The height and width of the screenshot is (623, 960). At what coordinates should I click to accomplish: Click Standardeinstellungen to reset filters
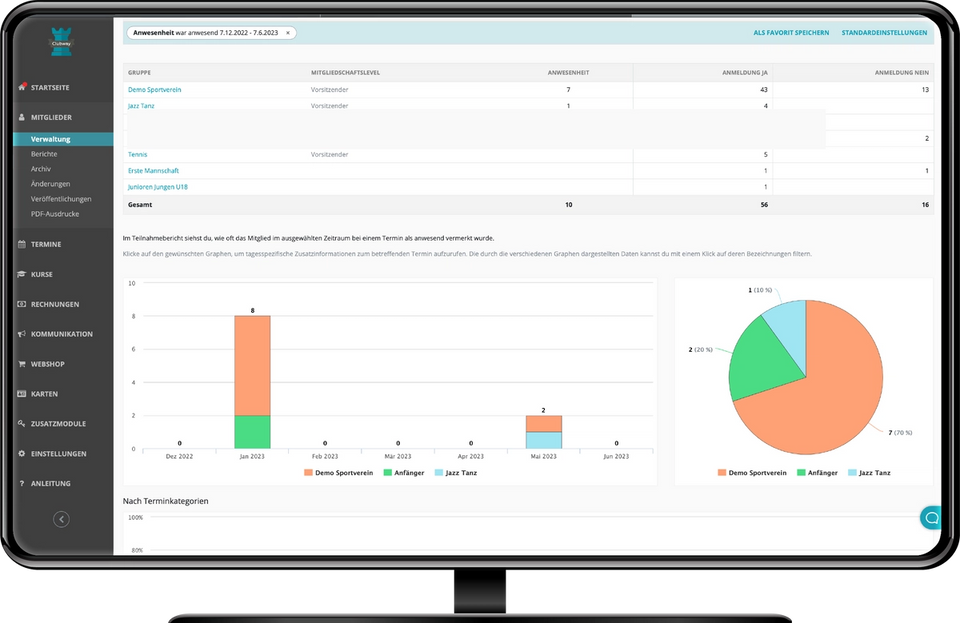coord(884,33)
